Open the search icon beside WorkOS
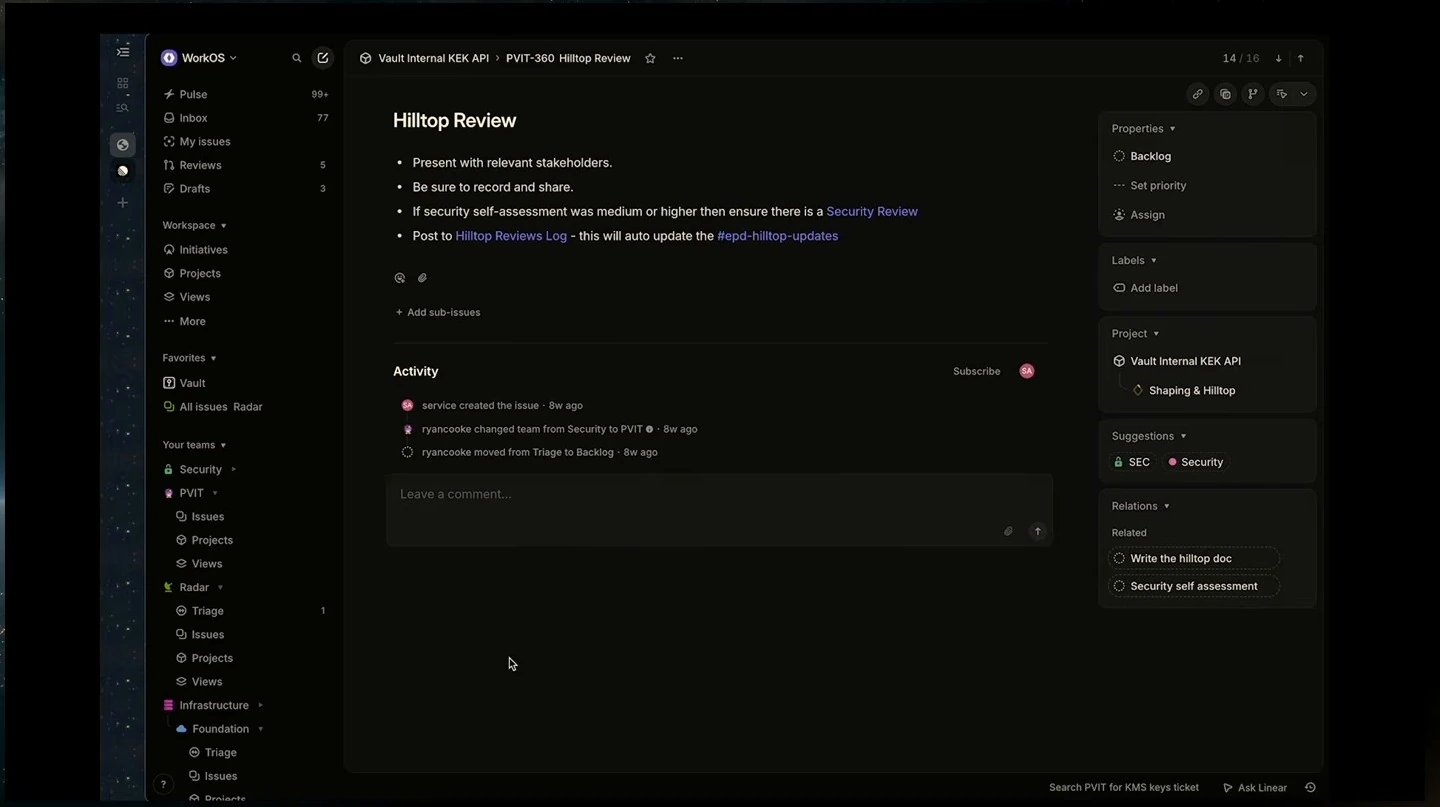 pos(296,58)
